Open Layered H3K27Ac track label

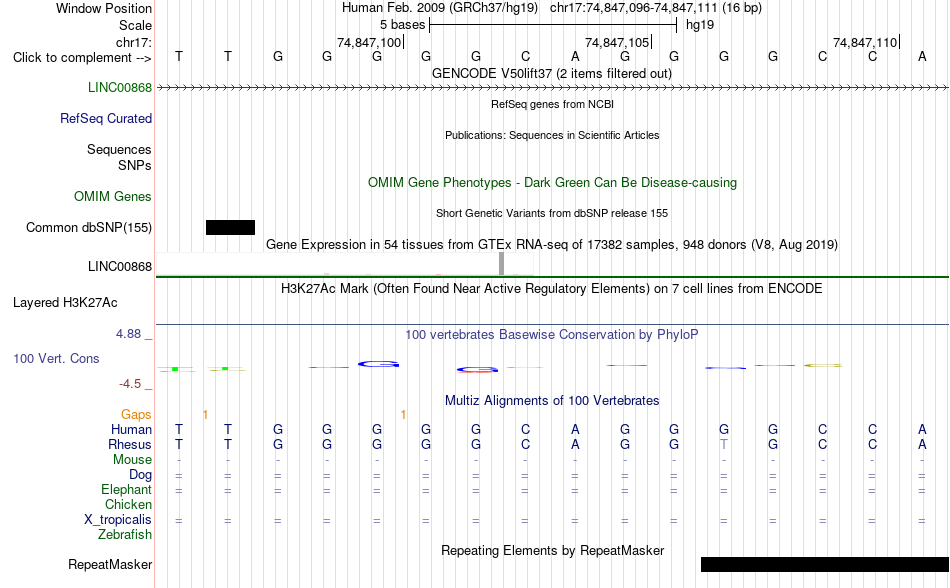pos(65,303)
